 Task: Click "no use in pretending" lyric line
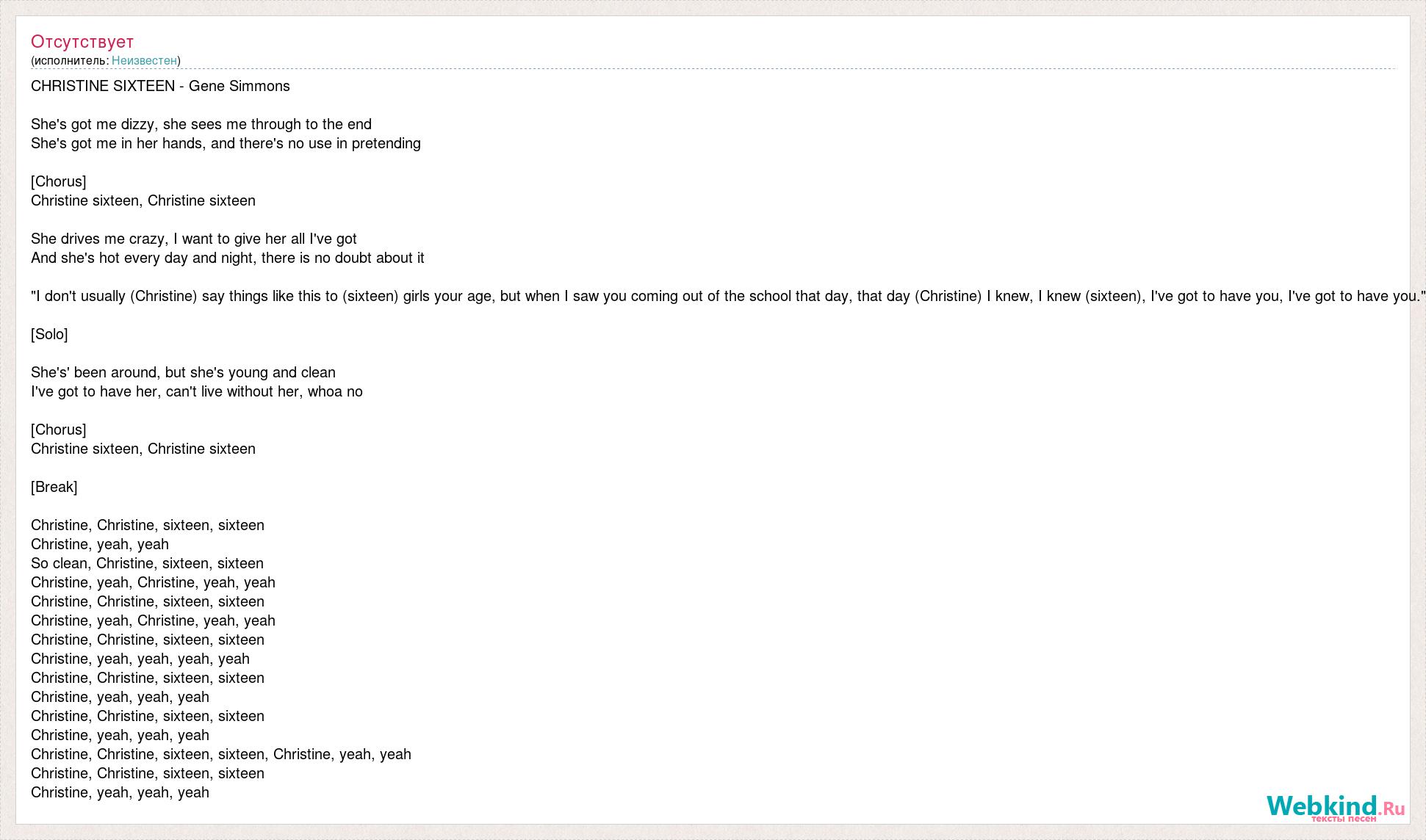click(x=226, y=143)
